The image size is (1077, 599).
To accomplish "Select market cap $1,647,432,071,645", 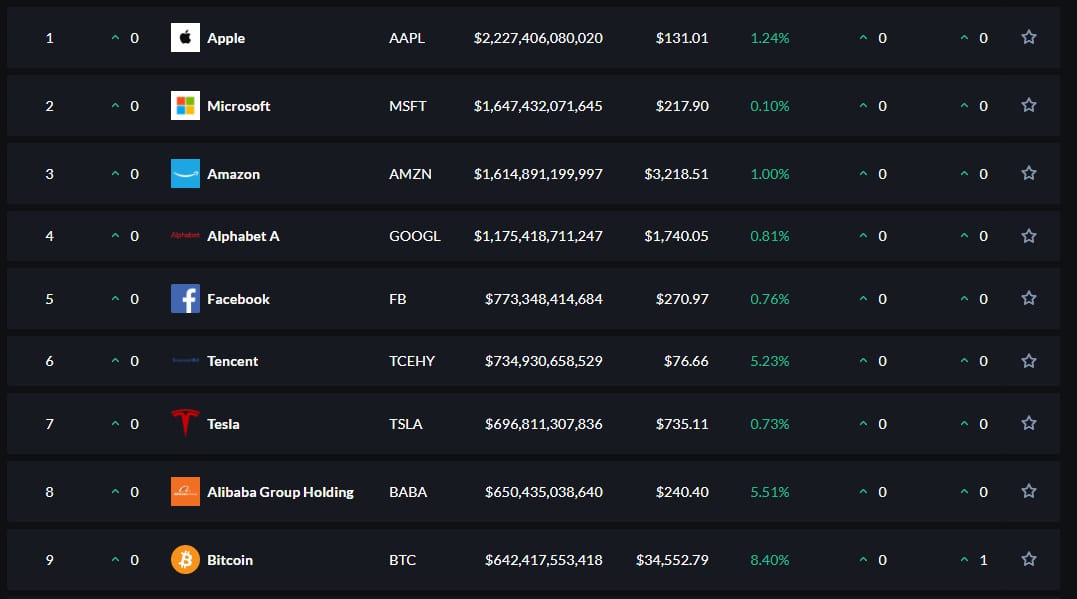I will point(538,106).
